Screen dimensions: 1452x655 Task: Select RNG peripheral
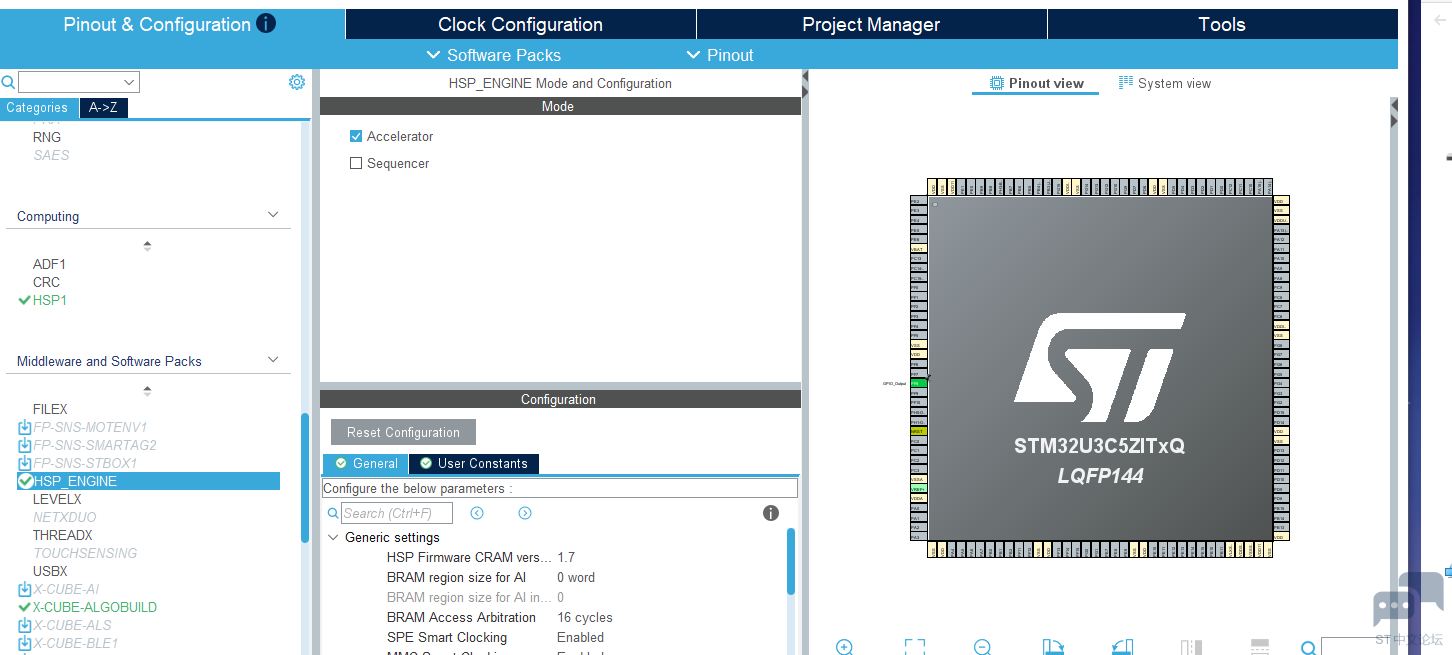click(x=47, y=137)
